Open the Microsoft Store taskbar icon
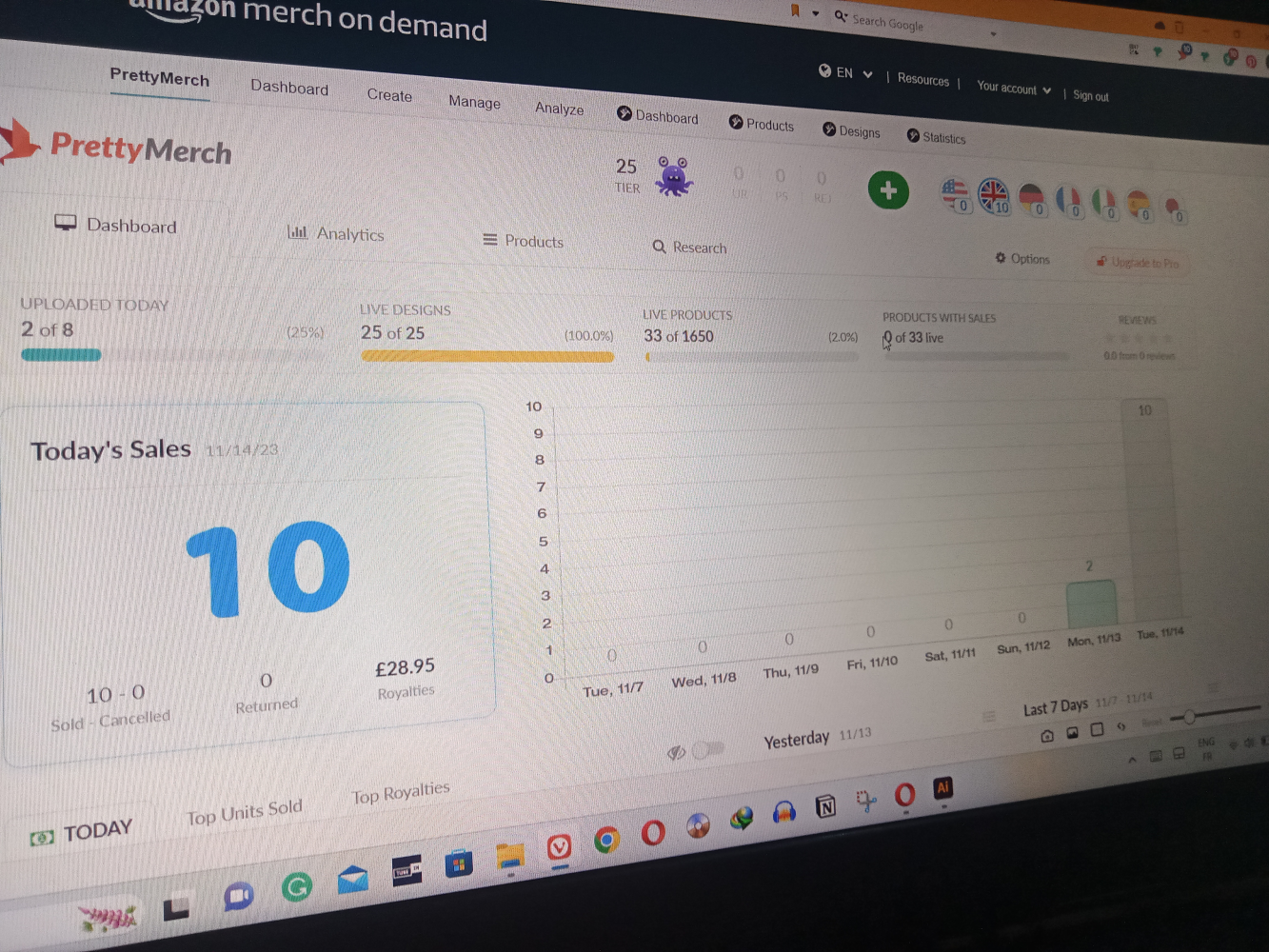The height and width of the screenshot is (952, 1269). [x=459, y=864]
